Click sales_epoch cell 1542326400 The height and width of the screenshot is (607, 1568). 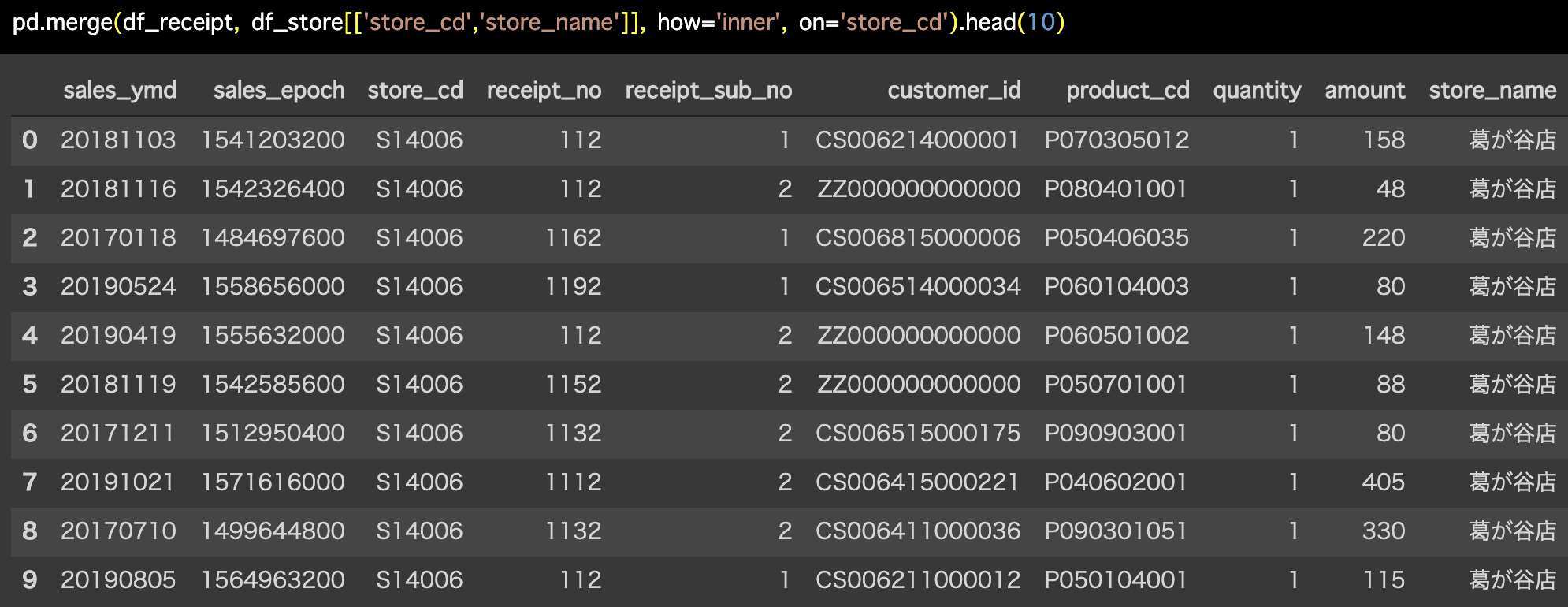pyautogui.click(x=273, y=189)
